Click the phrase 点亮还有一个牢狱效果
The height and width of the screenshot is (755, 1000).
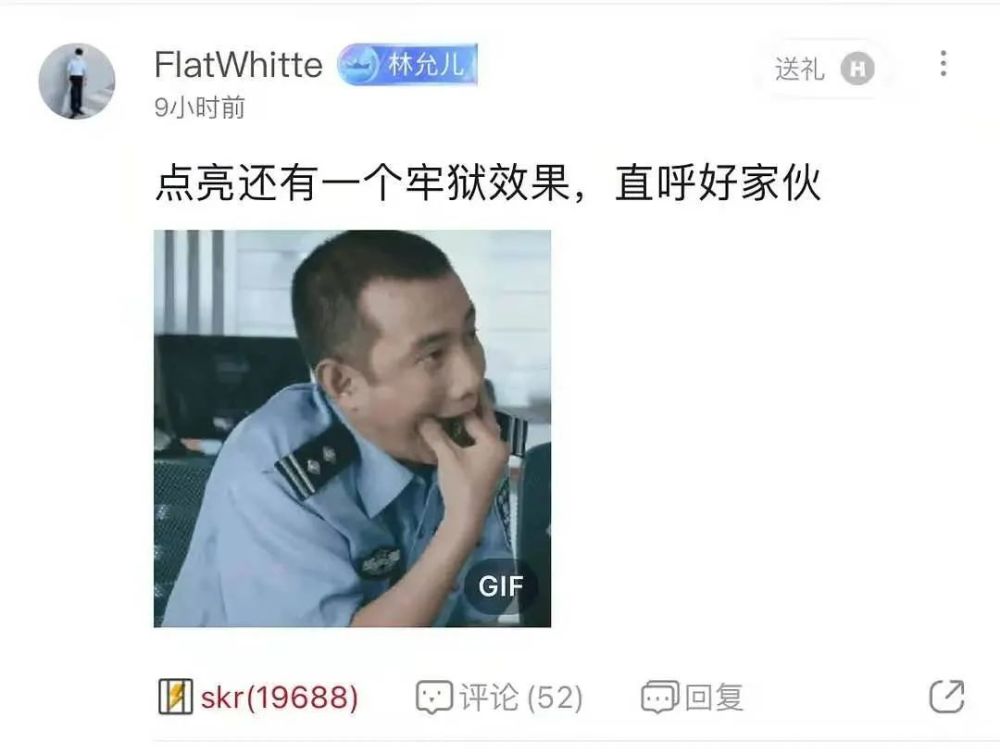click(x=362, y=184)
